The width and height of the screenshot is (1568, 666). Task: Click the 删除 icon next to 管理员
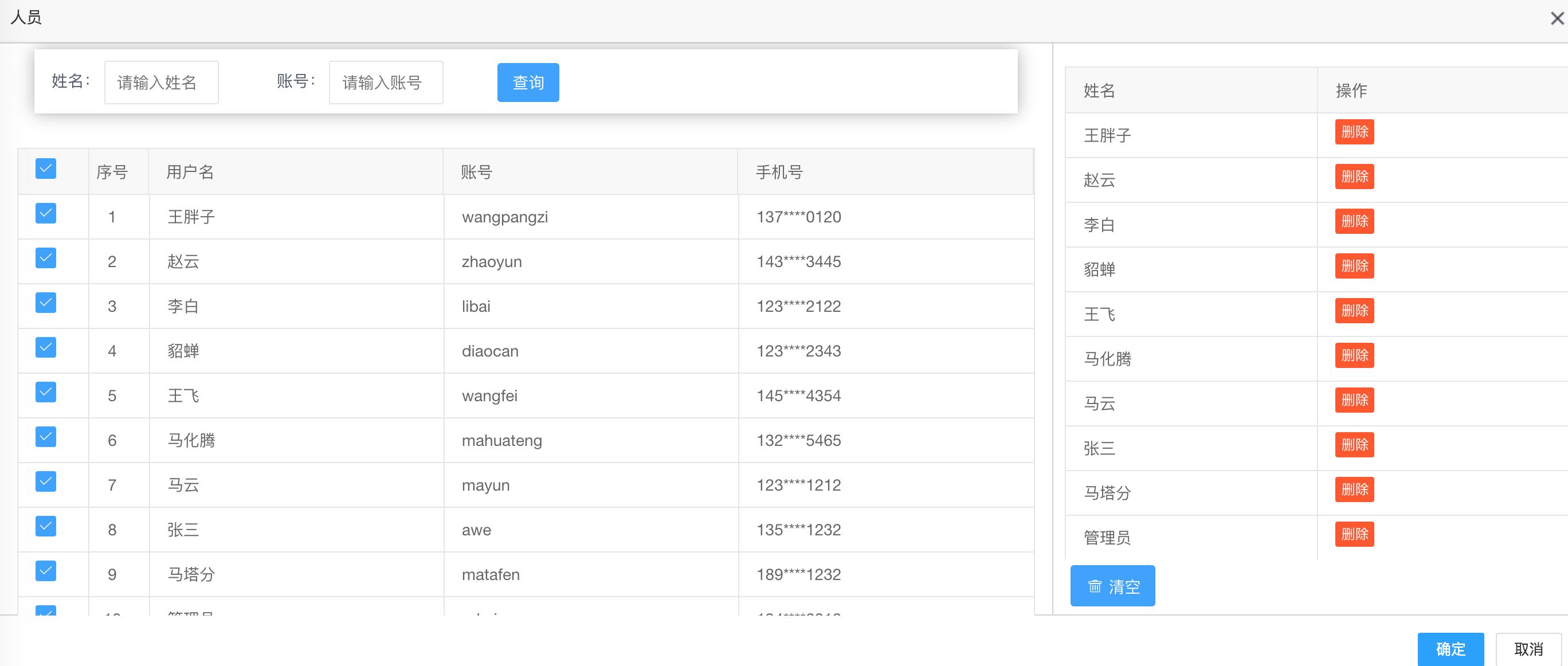click(x=1352, y=537)
